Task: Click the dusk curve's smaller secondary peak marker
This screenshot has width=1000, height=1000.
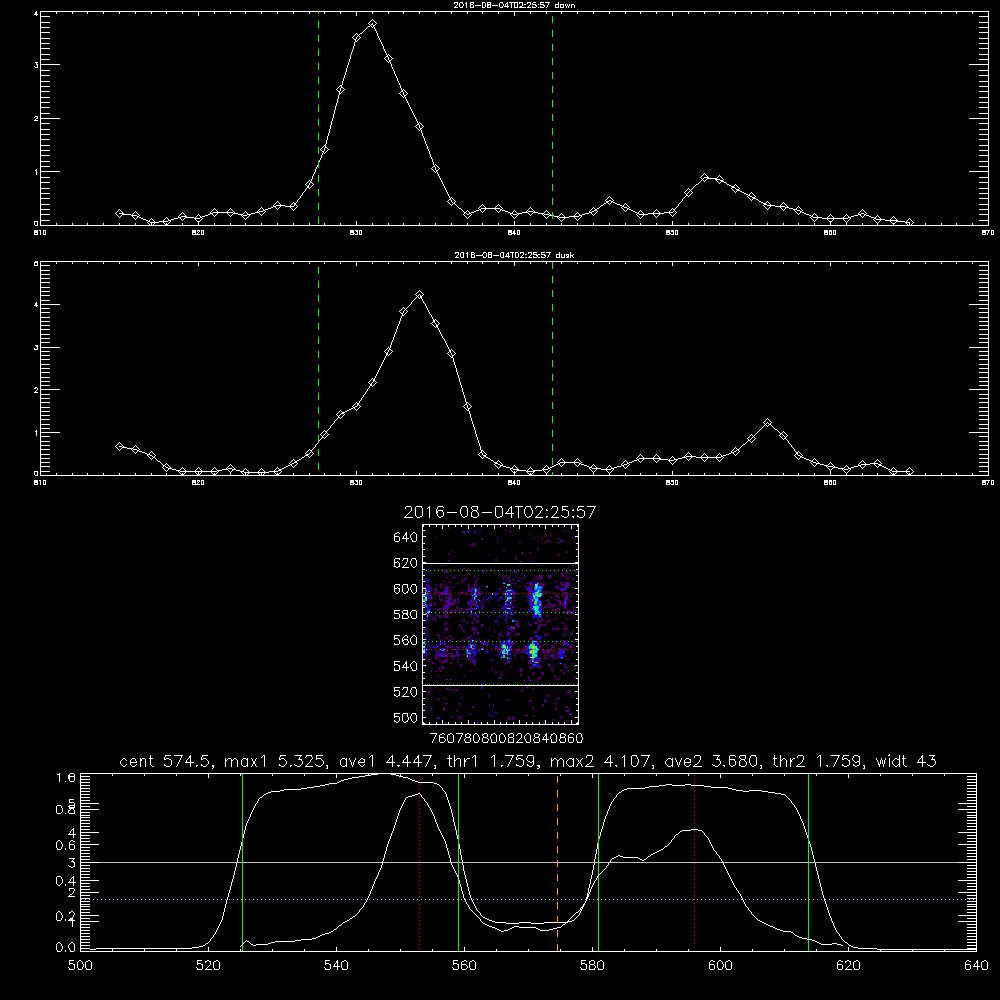Action: (x=767, y=423)
